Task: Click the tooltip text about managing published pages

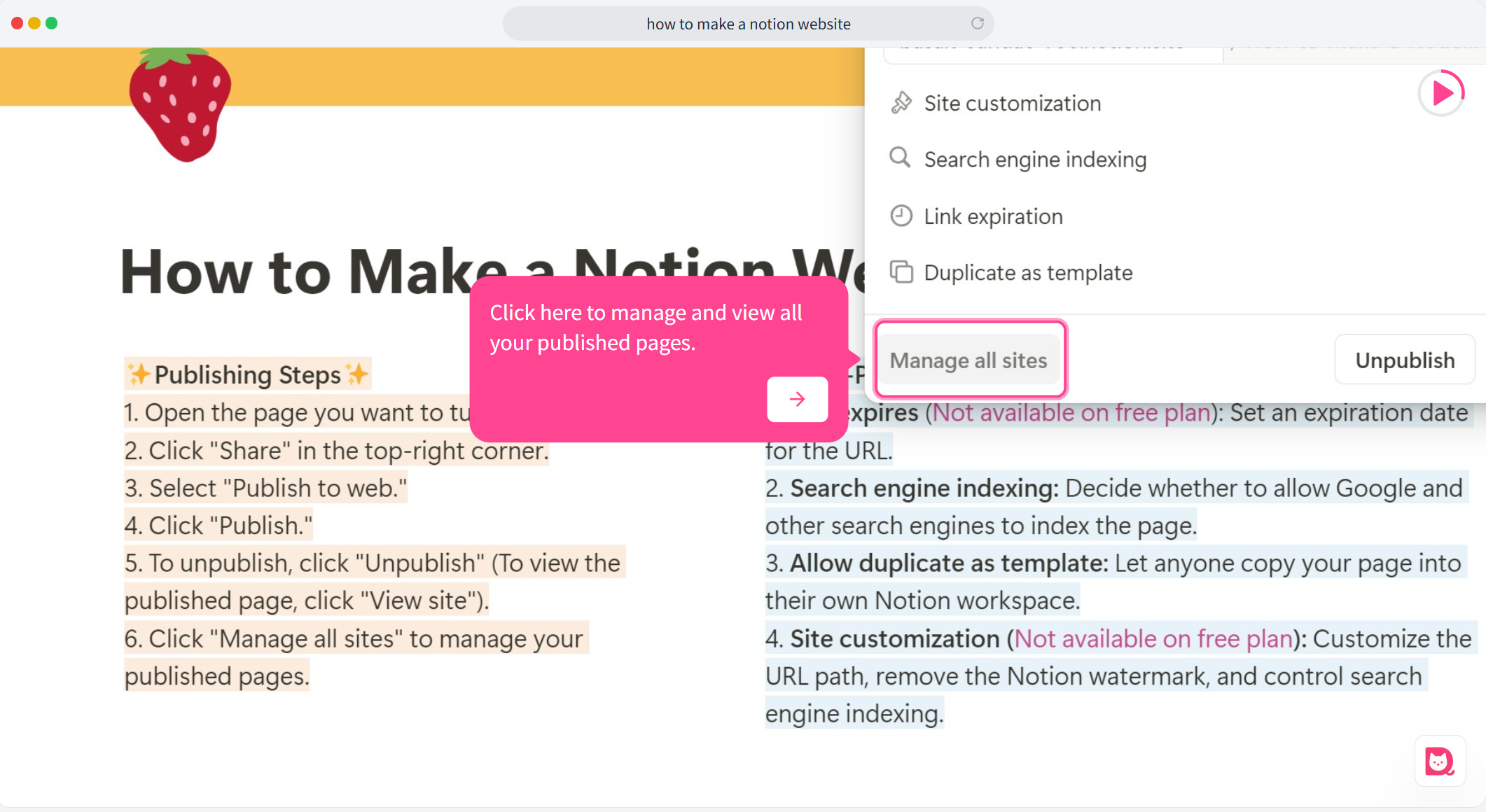Action: point(646,328)
